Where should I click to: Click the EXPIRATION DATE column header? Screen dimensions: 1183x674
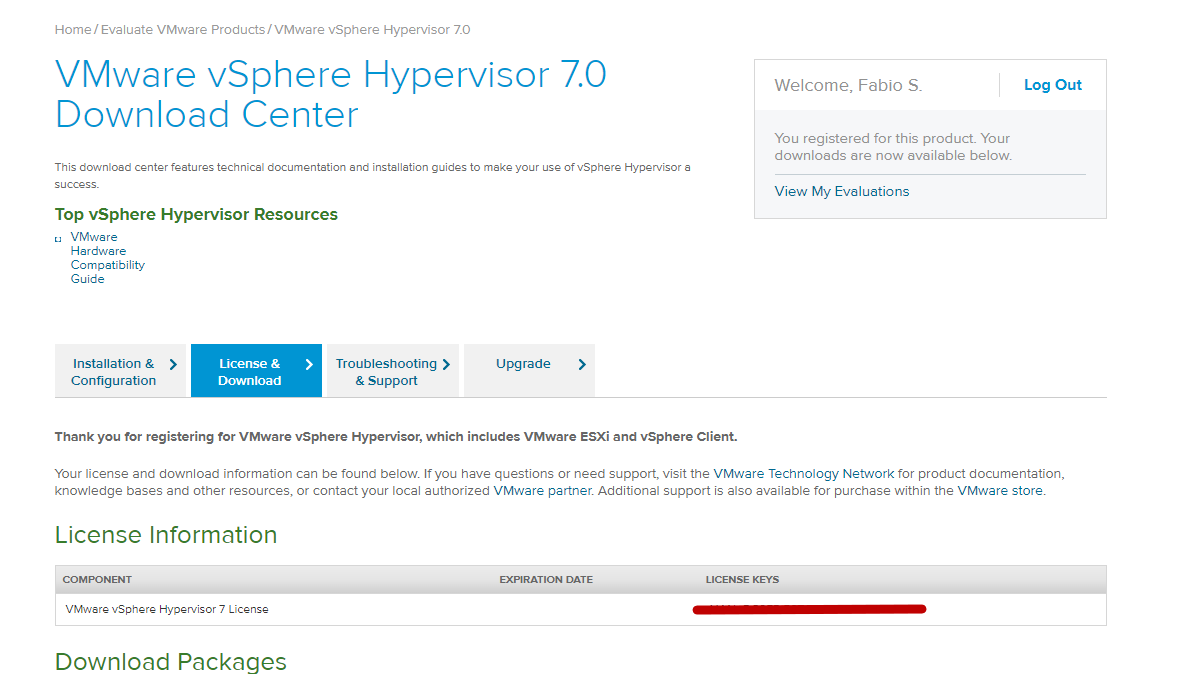coord(546,580)
